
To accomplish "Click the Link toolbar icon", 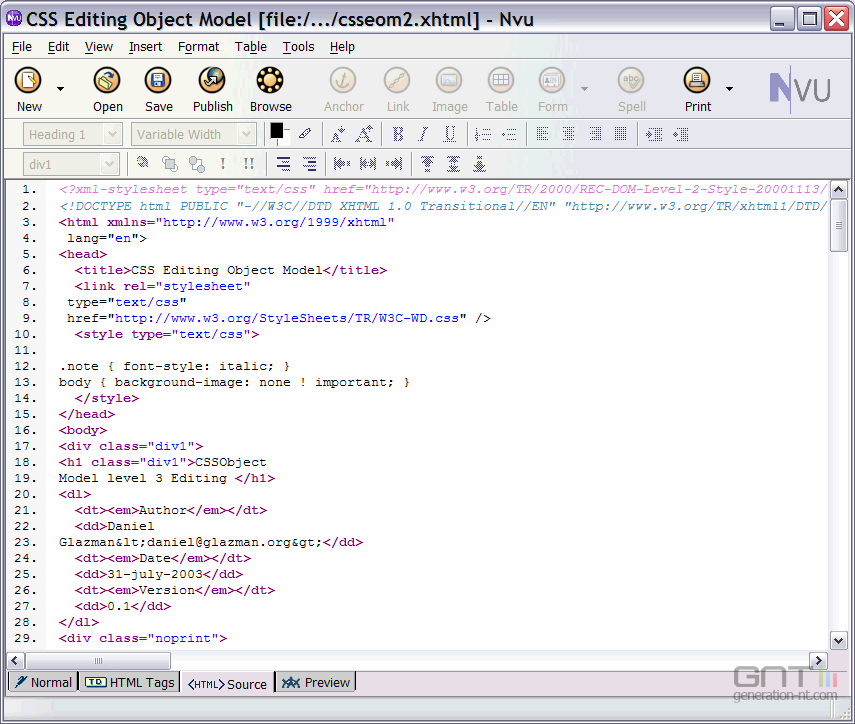I will pos(397,81).
